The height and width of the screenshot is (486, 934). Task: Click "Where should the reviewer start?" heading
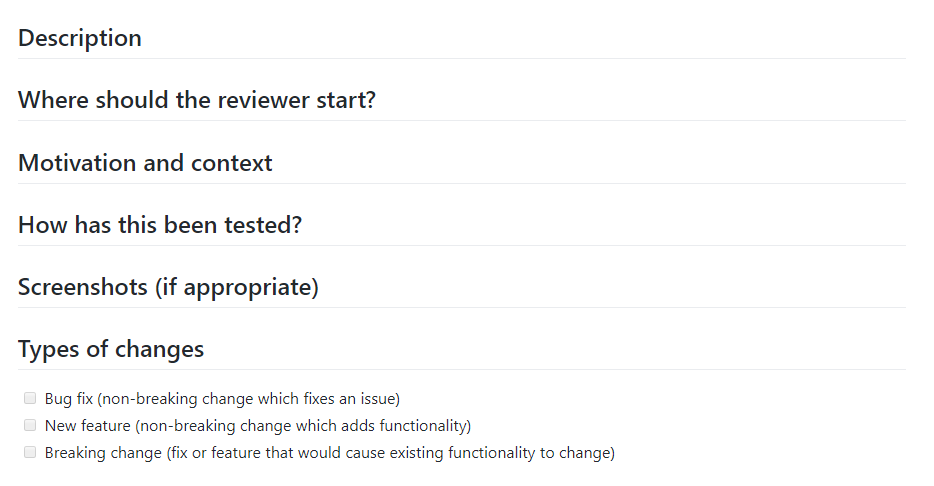click(x=197, y=100)
